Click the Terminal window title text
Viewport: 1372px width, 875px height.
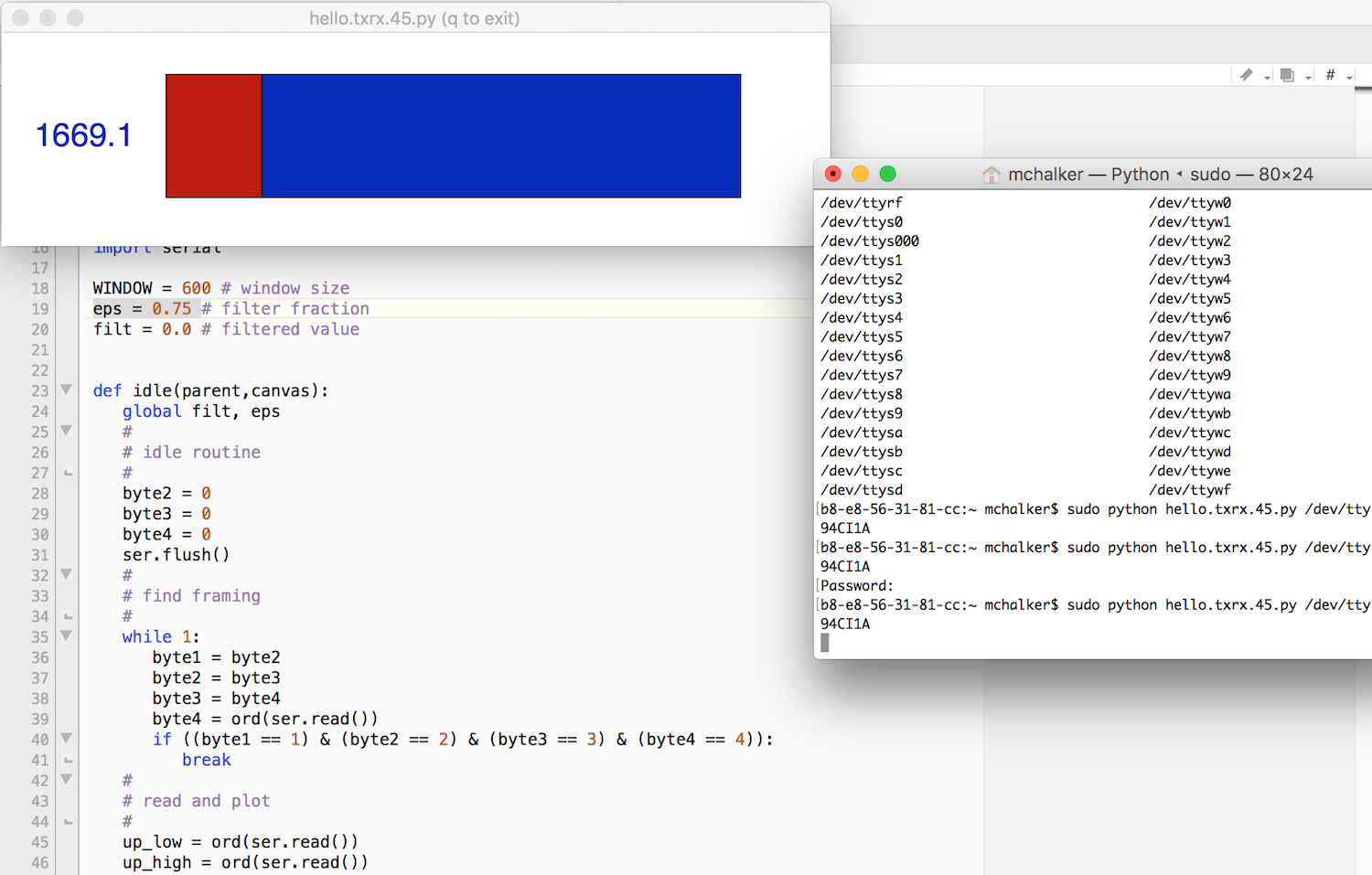pyautogui.click(x=1161, y=175)
